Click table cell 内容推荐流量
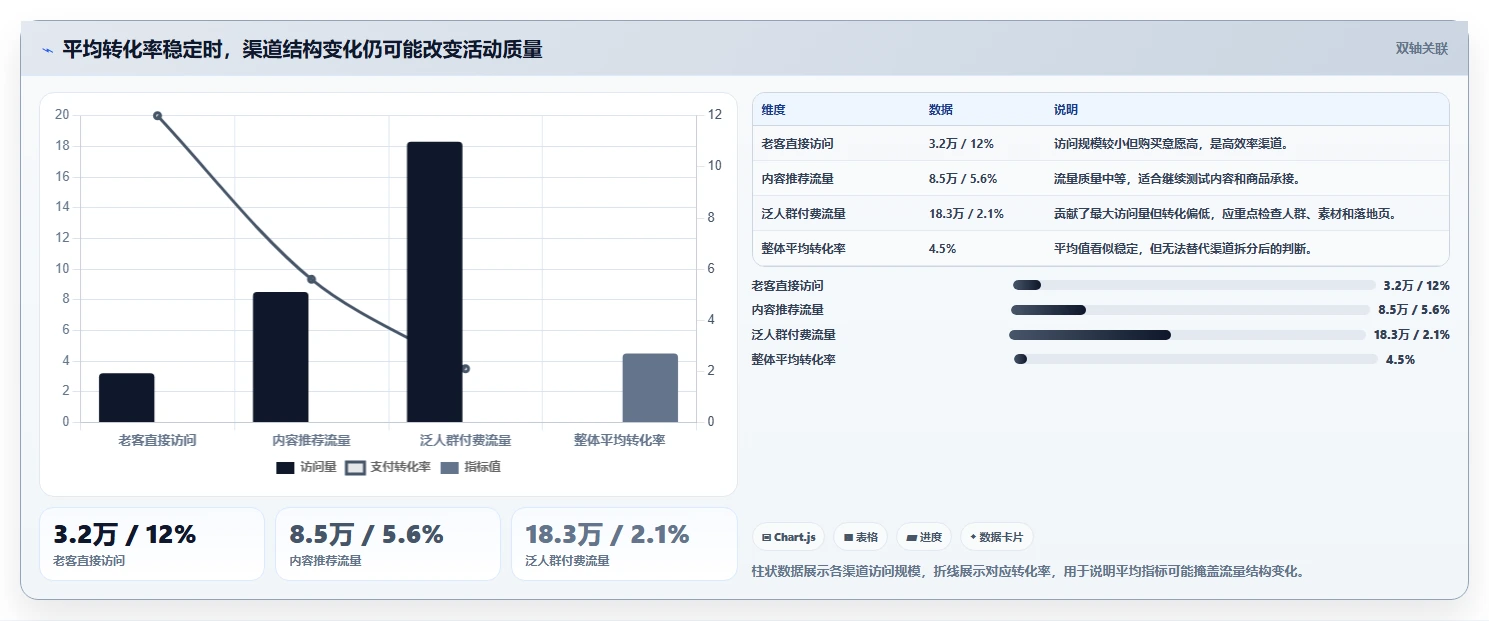The height and width of the screenshot is (621, 1489). pos(797,179)
